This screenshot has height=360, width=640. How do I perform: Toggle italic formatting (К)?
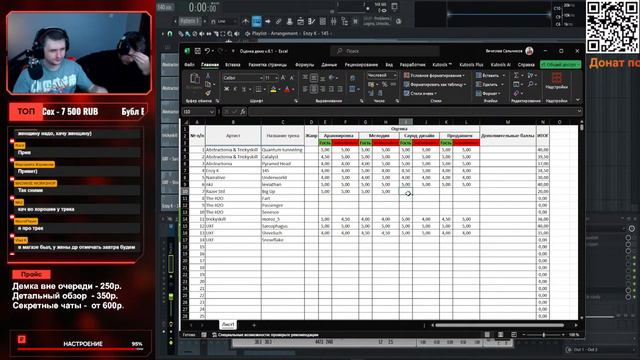coord(235,89)
